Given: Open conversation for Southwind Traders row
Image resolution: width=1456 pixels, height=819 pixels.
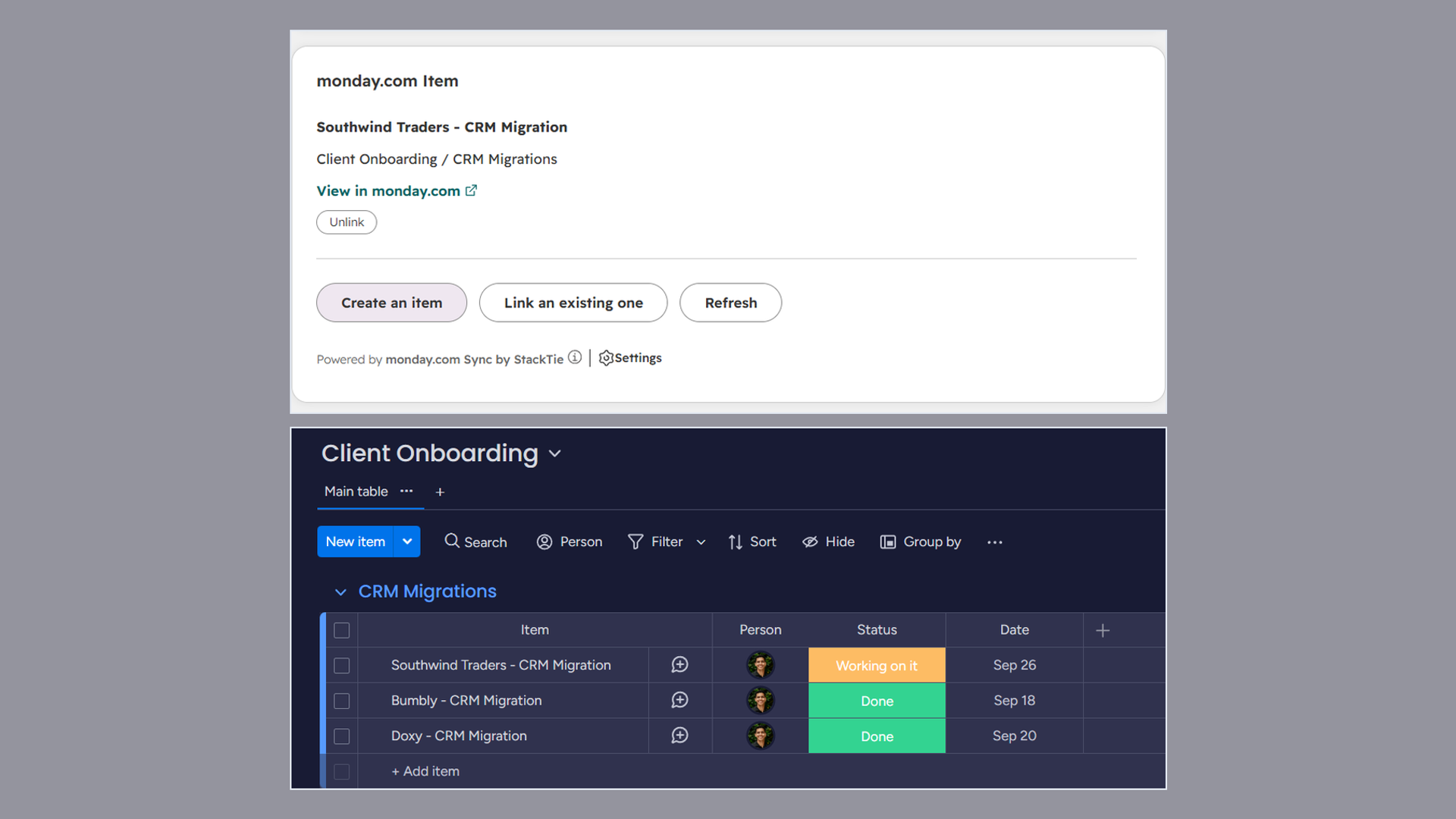Looking at the screenshot, I should pyautogui.click(x=679, y=665).
